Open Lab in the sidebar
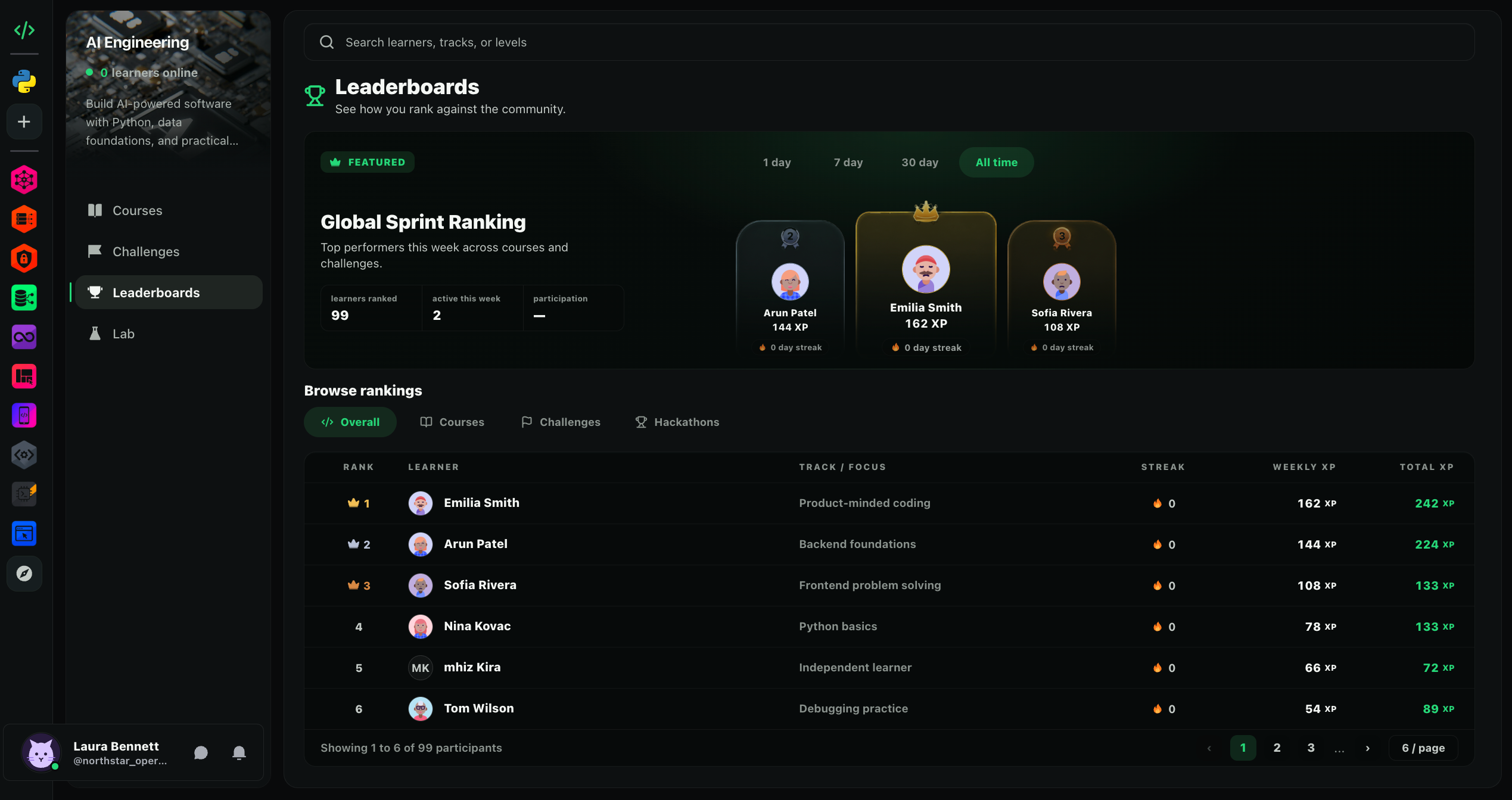 [169, 334]
